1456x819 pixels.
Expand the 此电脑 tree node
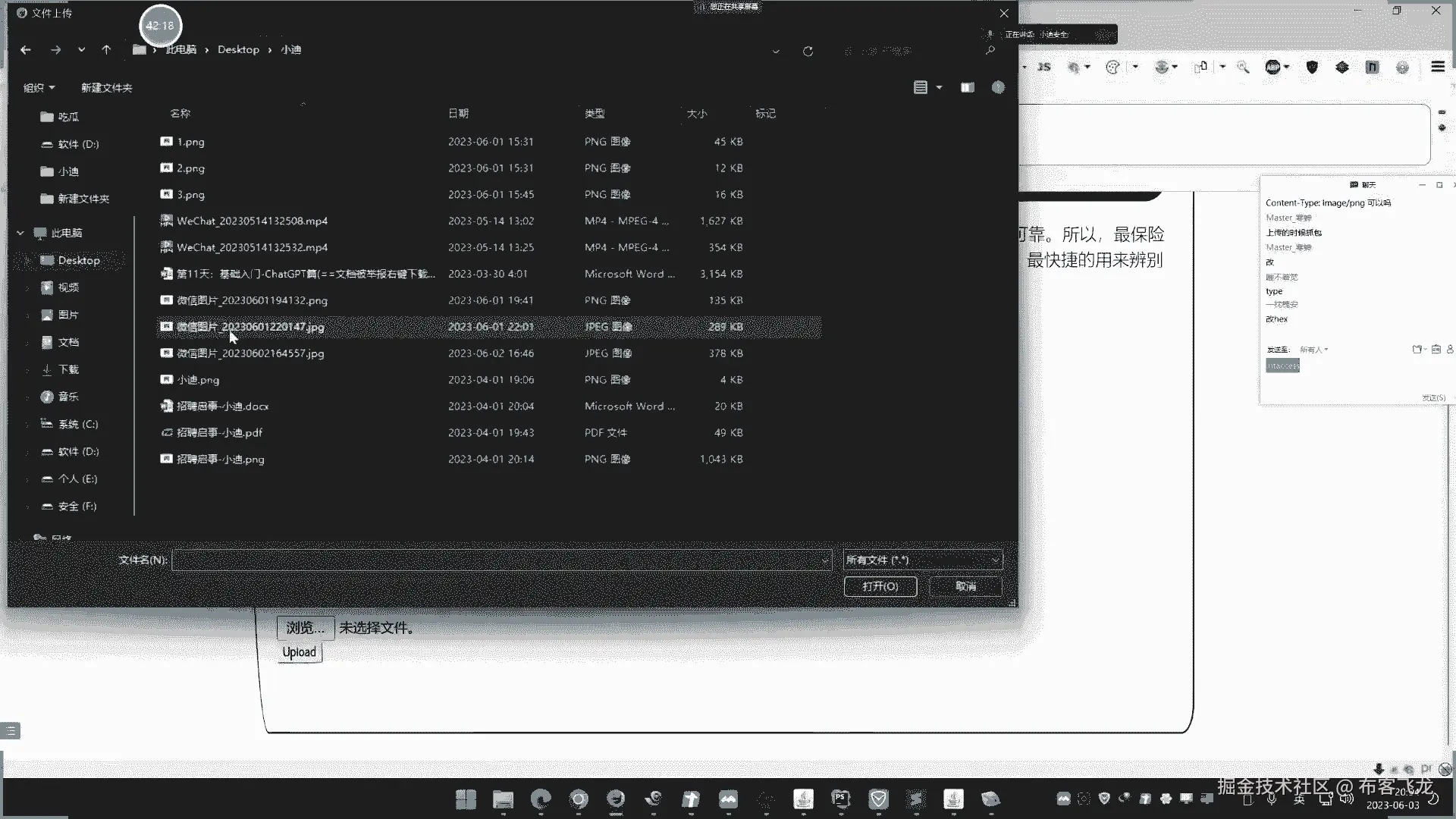click(20, 233)
